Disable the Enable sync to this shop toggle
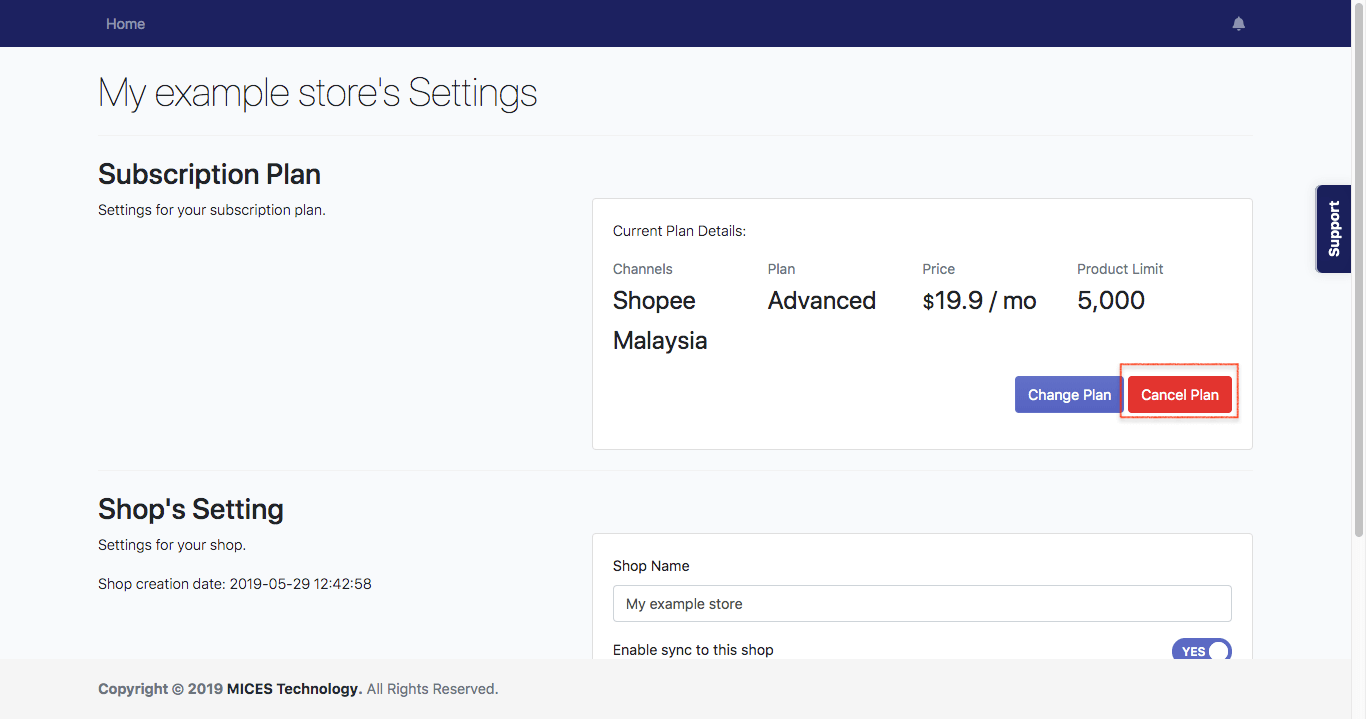Viewport: 1366px width, 719px height. pos(1201,650)
